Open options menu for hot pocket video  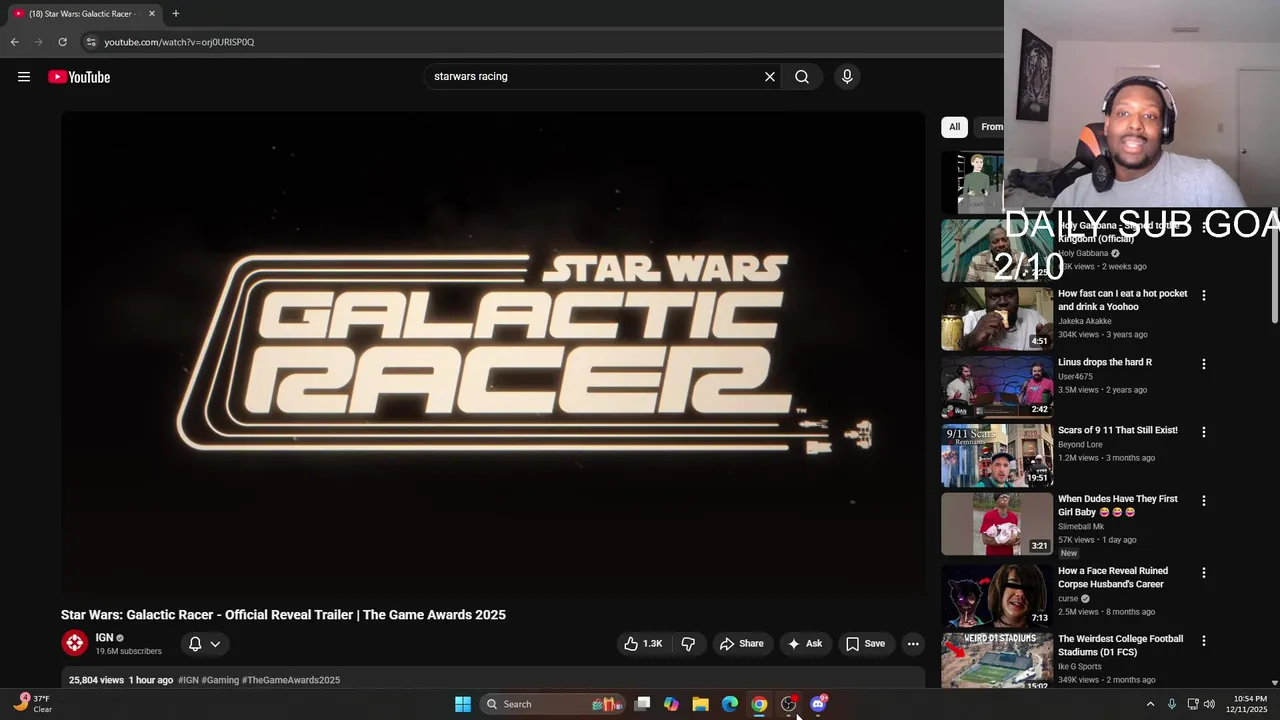pos(1204,295)
